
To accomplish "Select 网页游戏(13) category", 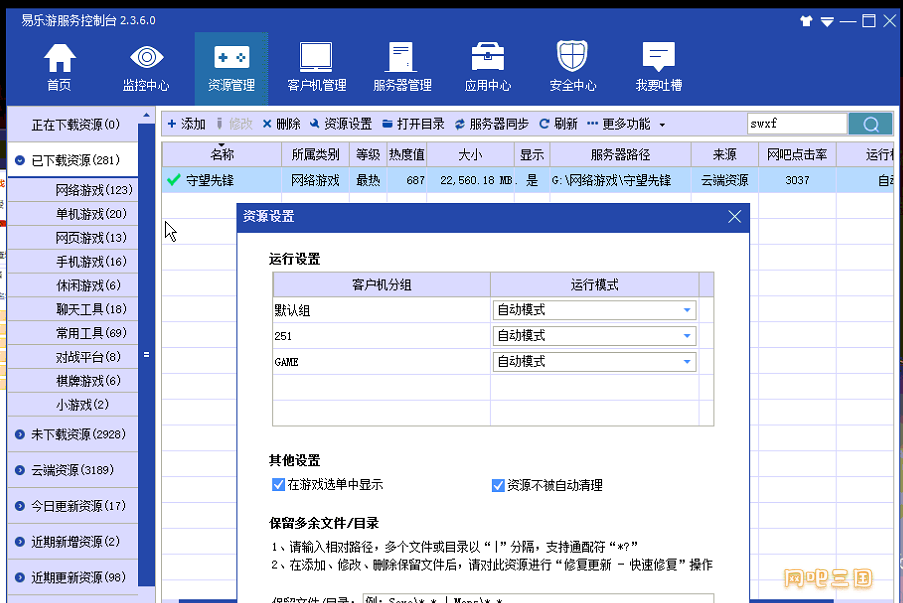I will pos(73,238).
